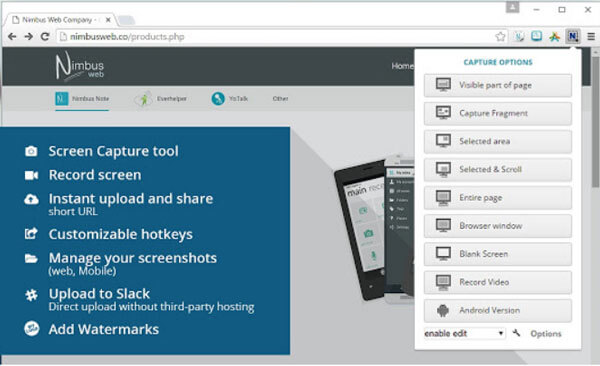Switch to the Everhelper product tab
600x366 pixels.
pyautogui.click(x=160, y=99)
